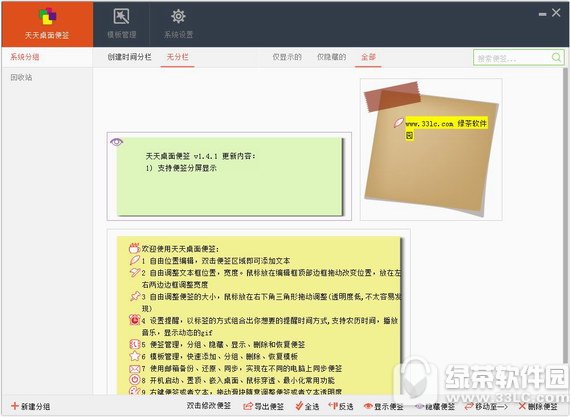The width and height of the screenshot is (570, 417).
Task: Filter by 仅隐藏的 notes
Action: [x=332, y=57]
